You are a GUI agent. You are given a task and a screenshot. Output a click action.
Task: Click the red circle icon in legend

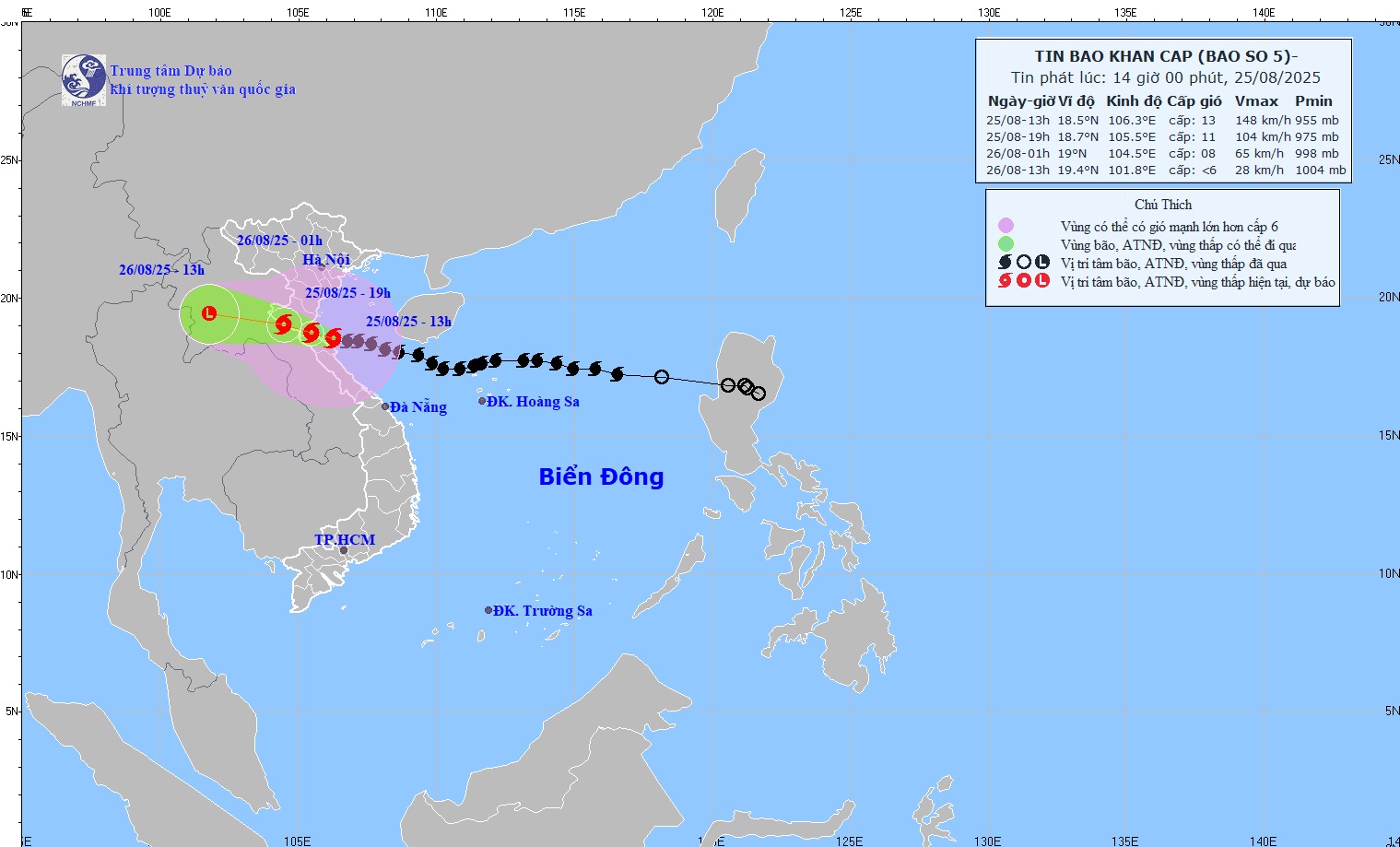pyautogui.click(x=1023, y=281)
